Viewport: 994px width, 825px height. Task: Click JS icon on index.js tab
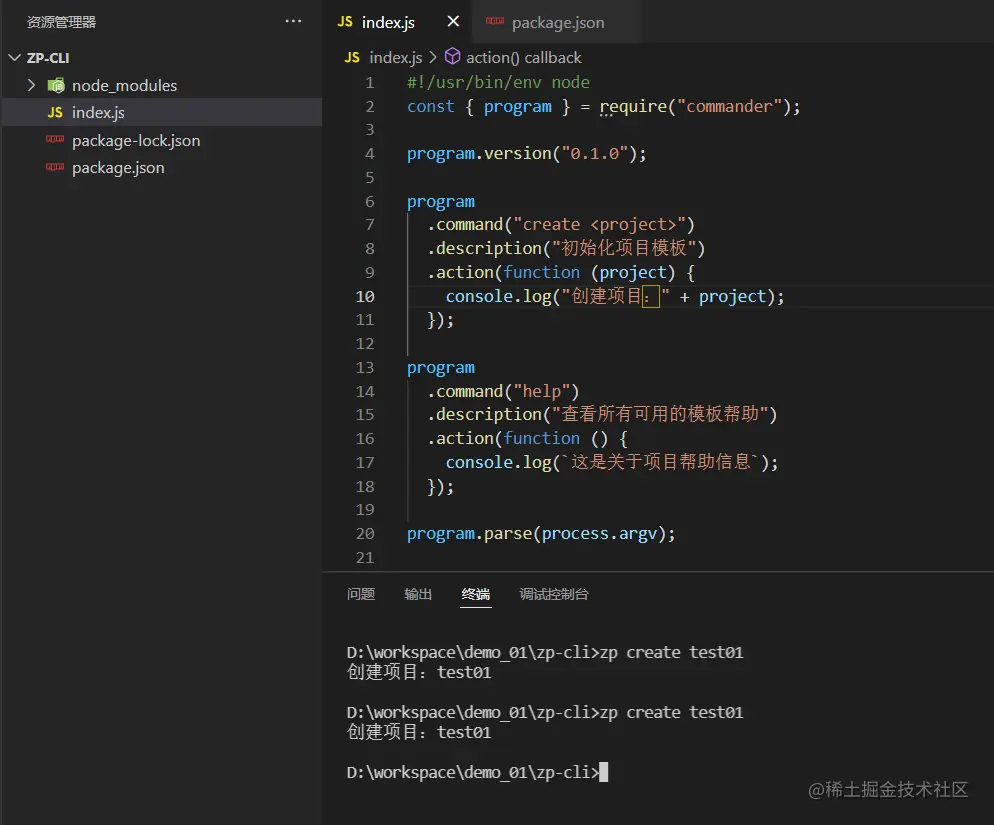coord(345,22)
